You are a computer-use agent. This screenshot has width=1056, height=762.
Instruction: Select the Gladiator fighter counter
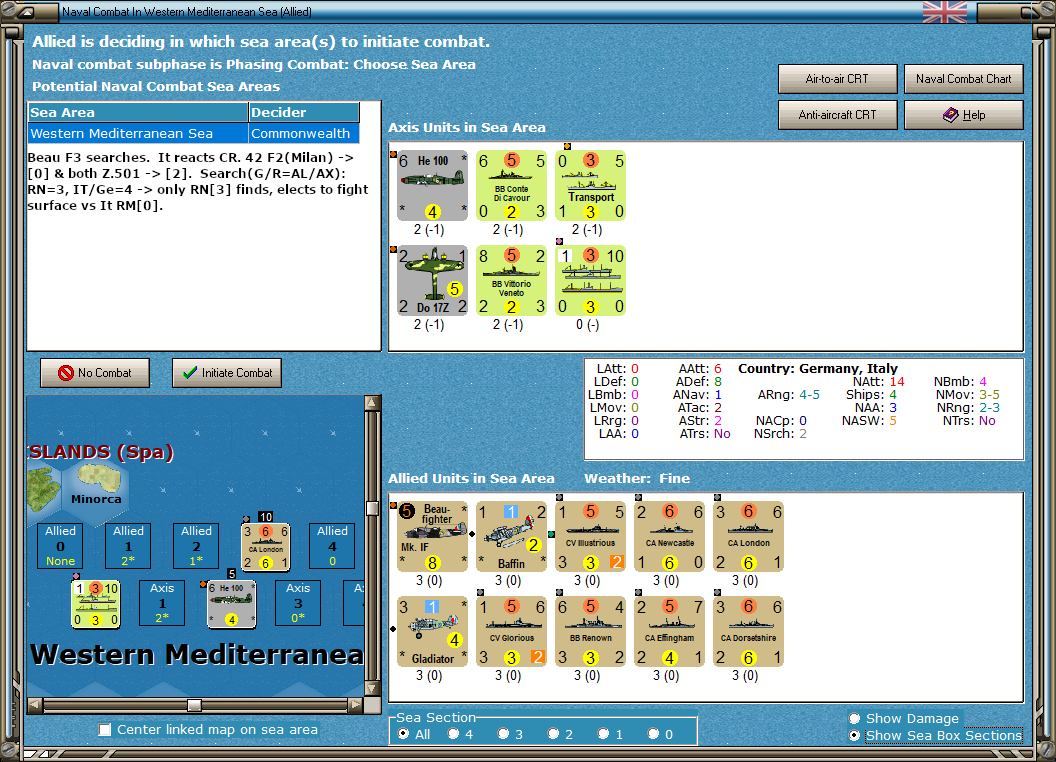point(432,631)
